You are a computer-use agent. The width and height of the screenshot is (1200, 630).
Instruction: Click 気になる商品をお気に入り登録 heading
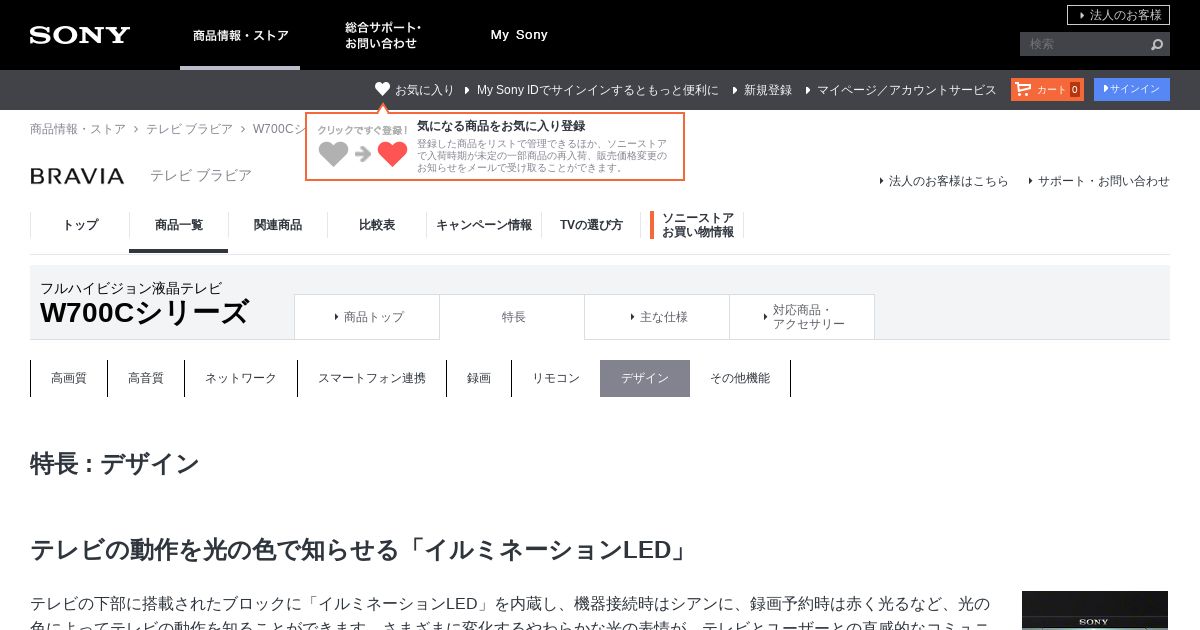(x=501, y=126)
